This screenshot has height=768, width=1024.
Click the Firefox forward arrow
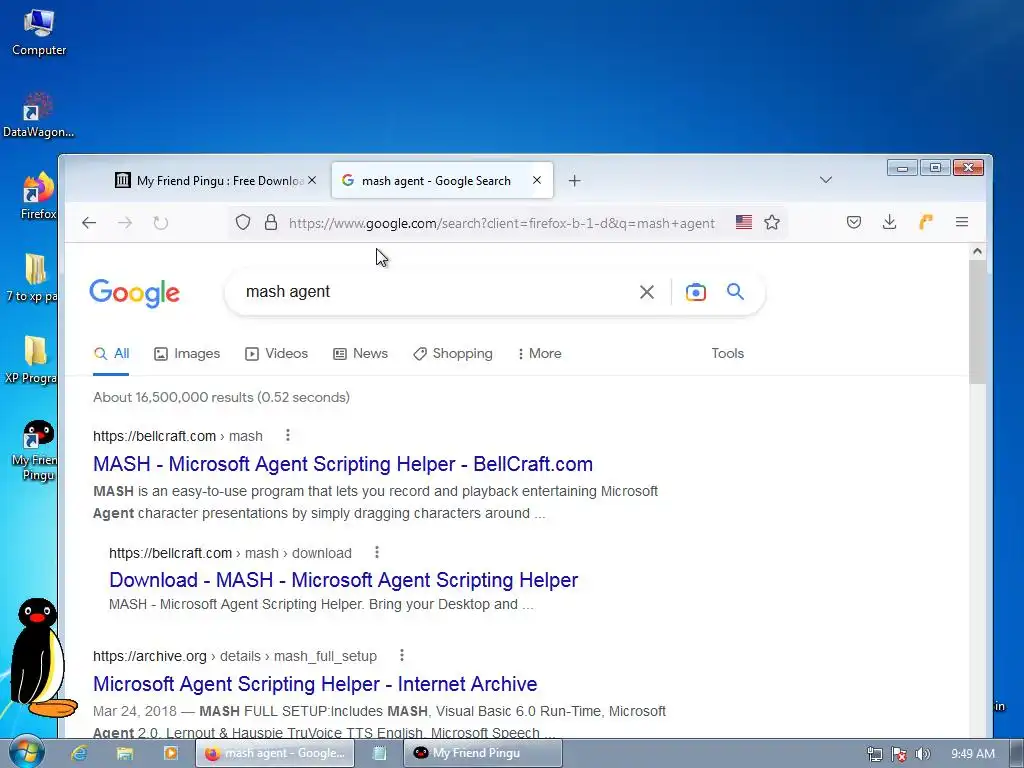[125, 223]
